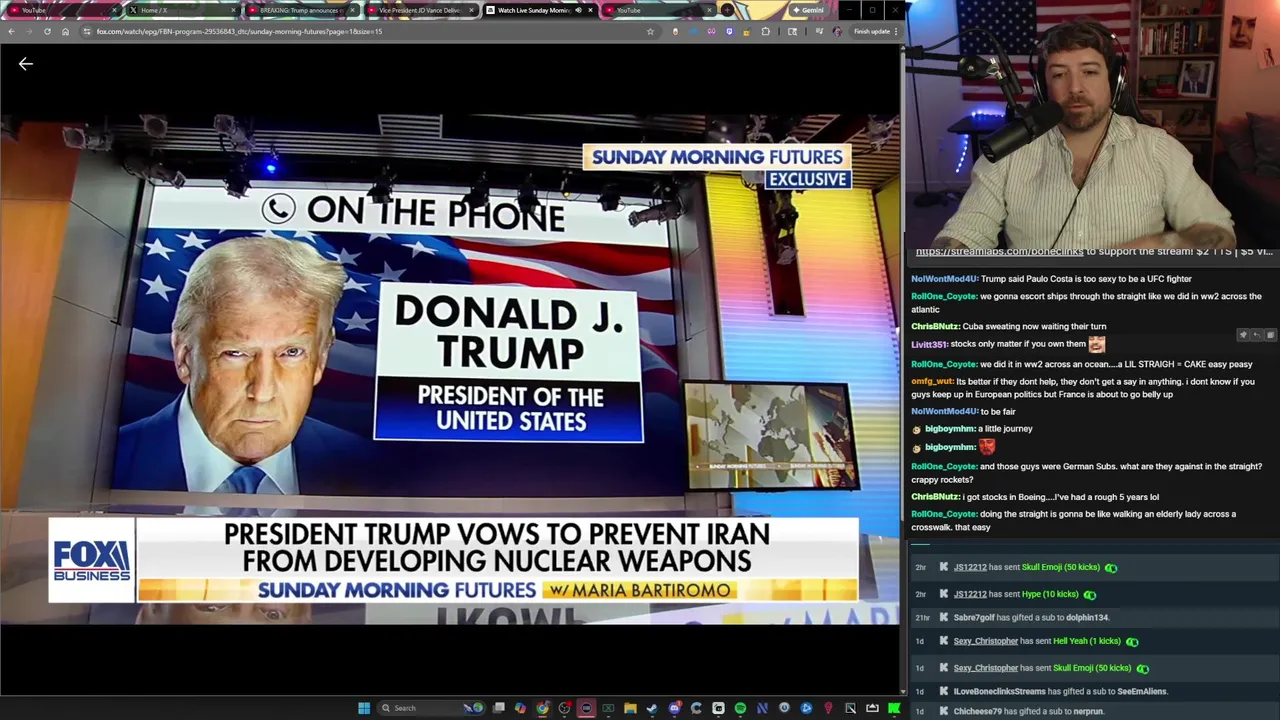
Task: Open the Excel taskbar icon
Action: (x=608, y=708)
